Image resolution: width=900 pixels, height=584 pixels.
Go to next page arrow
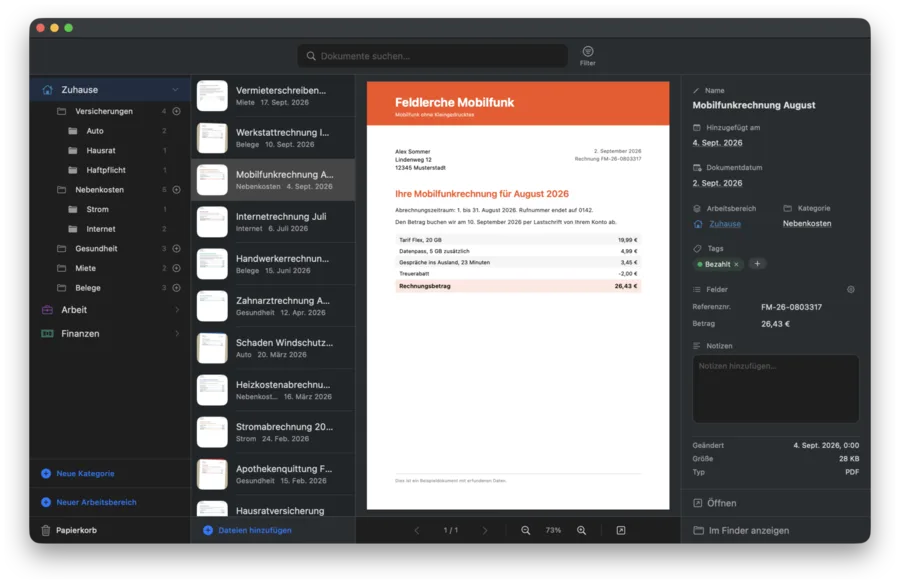(x=485, y=531)
